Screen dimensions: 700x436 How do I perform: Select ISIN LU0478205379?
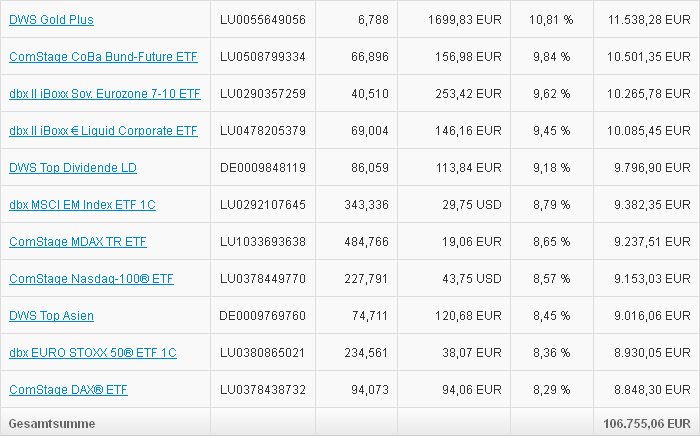pos(263,131)
